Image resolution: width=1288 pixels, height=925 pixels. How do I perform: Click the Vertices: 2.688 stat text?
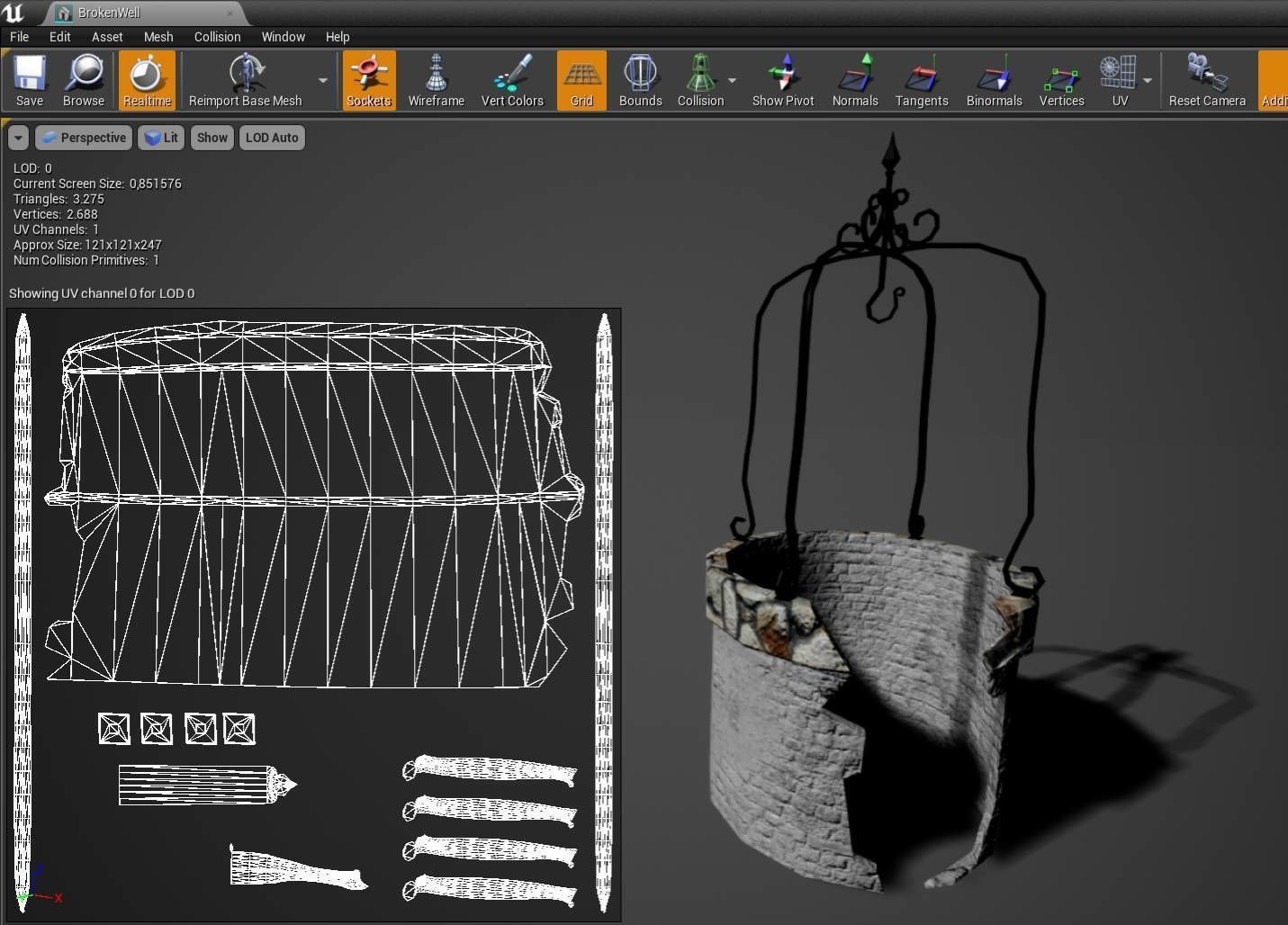(55, 214)
